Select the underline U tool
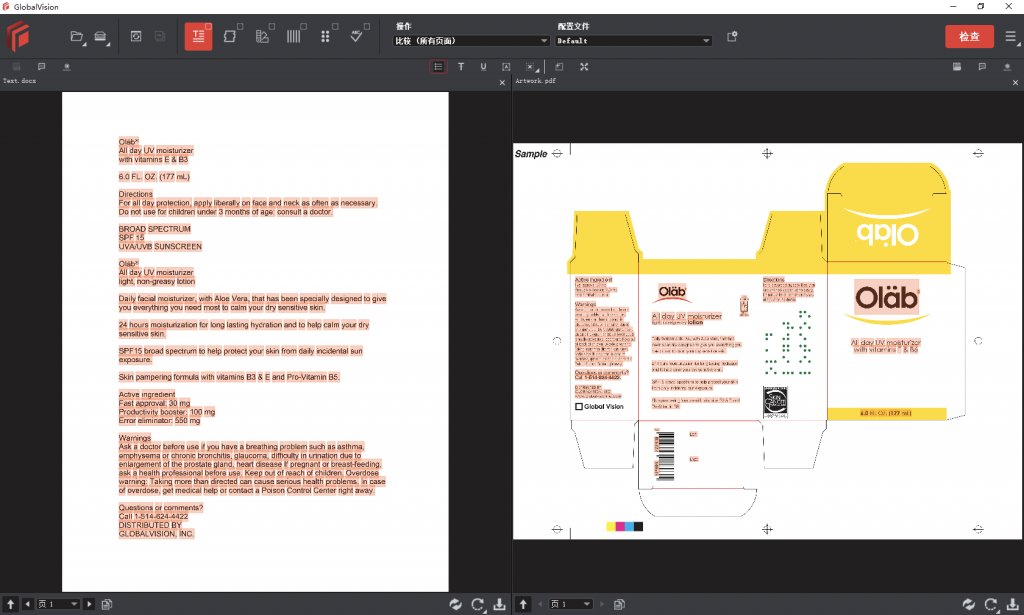Image resolution: width=1024 pixels, height=615 pixels. pos(483,67)
